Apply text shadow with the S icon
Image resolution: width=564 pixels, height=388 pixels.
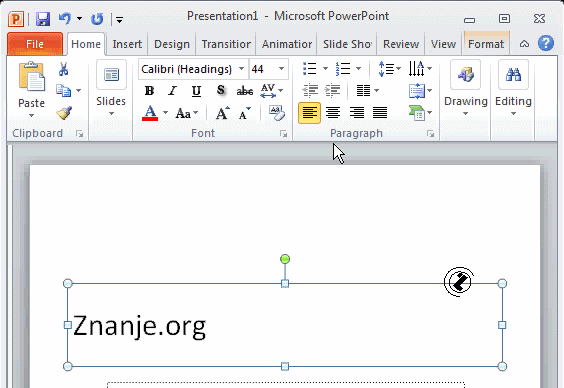point(221,90)
